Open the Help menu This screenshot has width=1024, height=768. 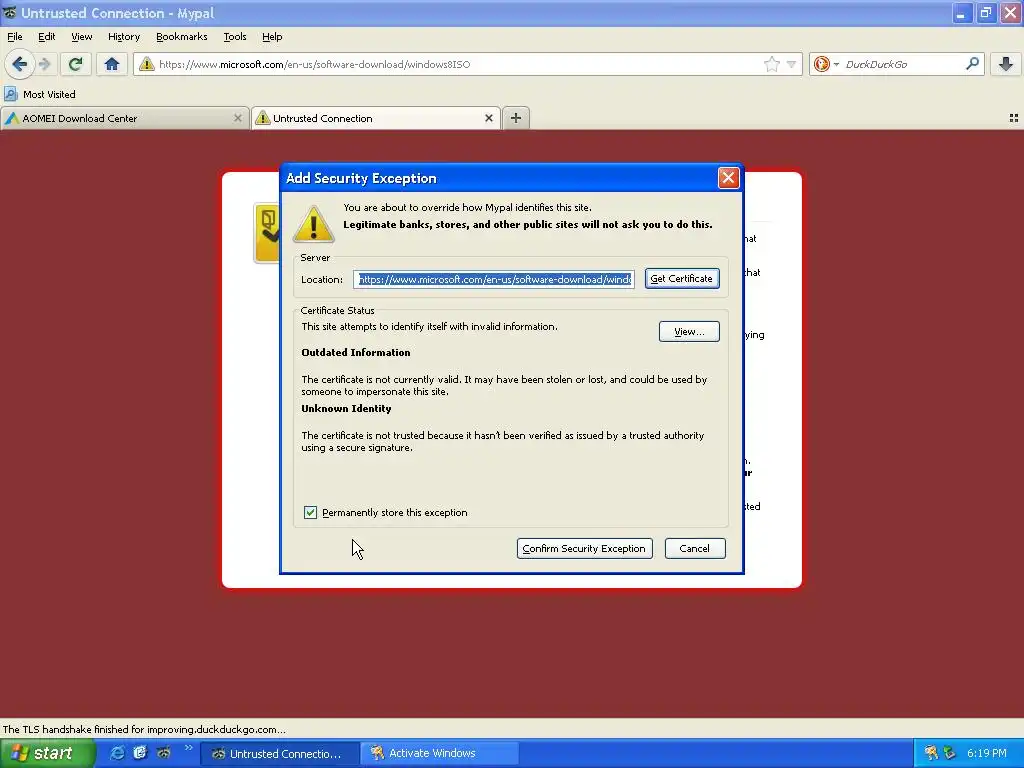[x=272, y=37]
